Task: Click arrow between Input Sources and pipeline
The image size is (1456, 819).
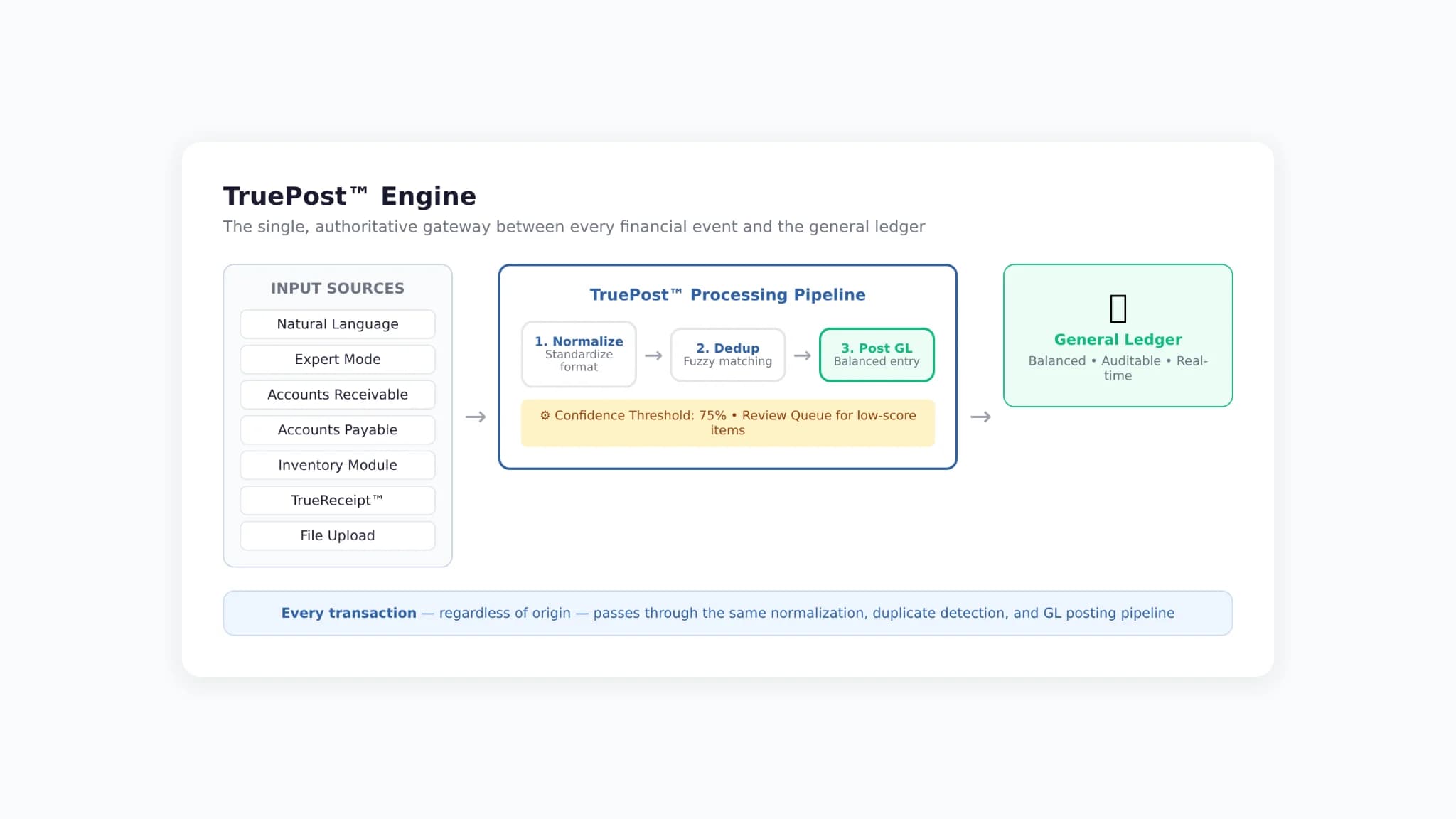Action: point(476,417)
